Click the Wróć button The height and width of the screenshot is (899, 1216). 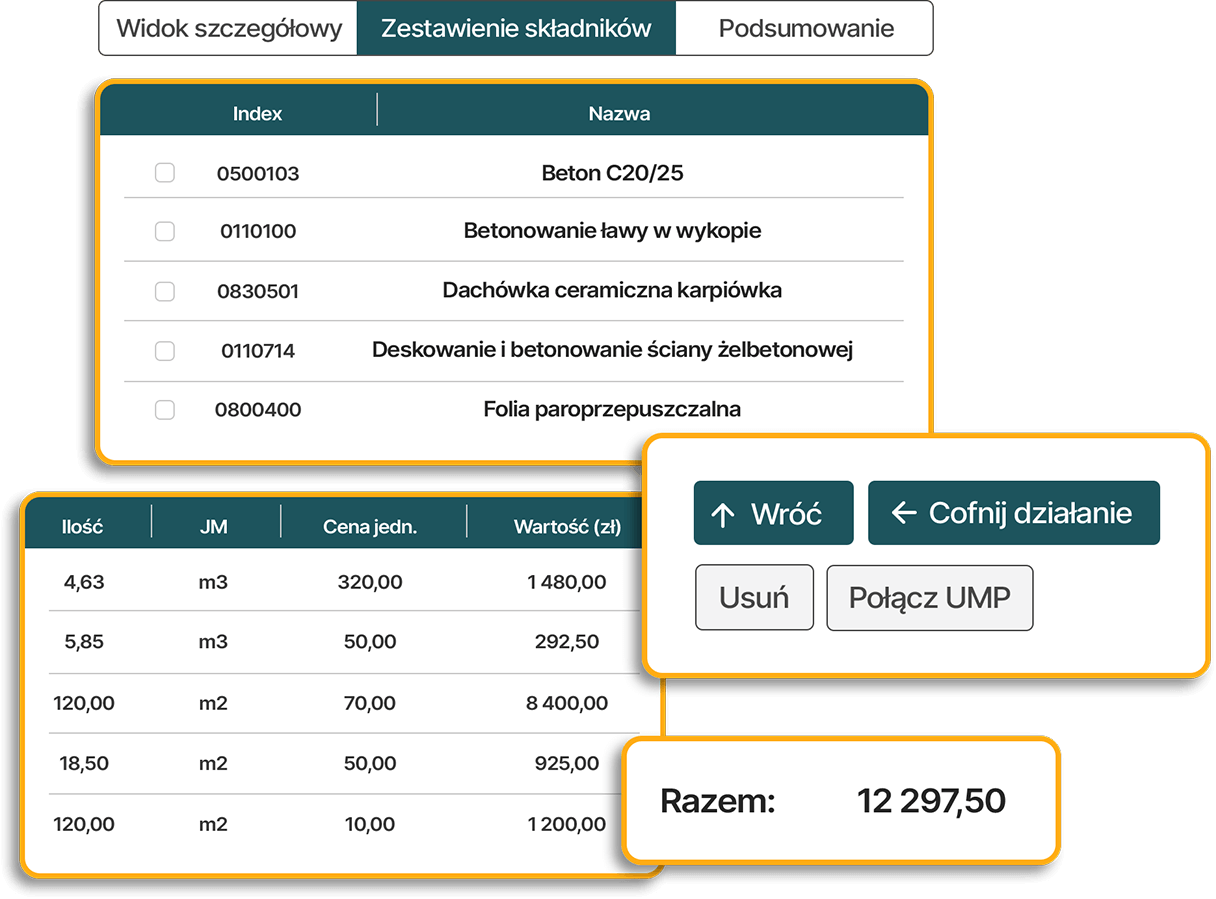click(773, 513)
